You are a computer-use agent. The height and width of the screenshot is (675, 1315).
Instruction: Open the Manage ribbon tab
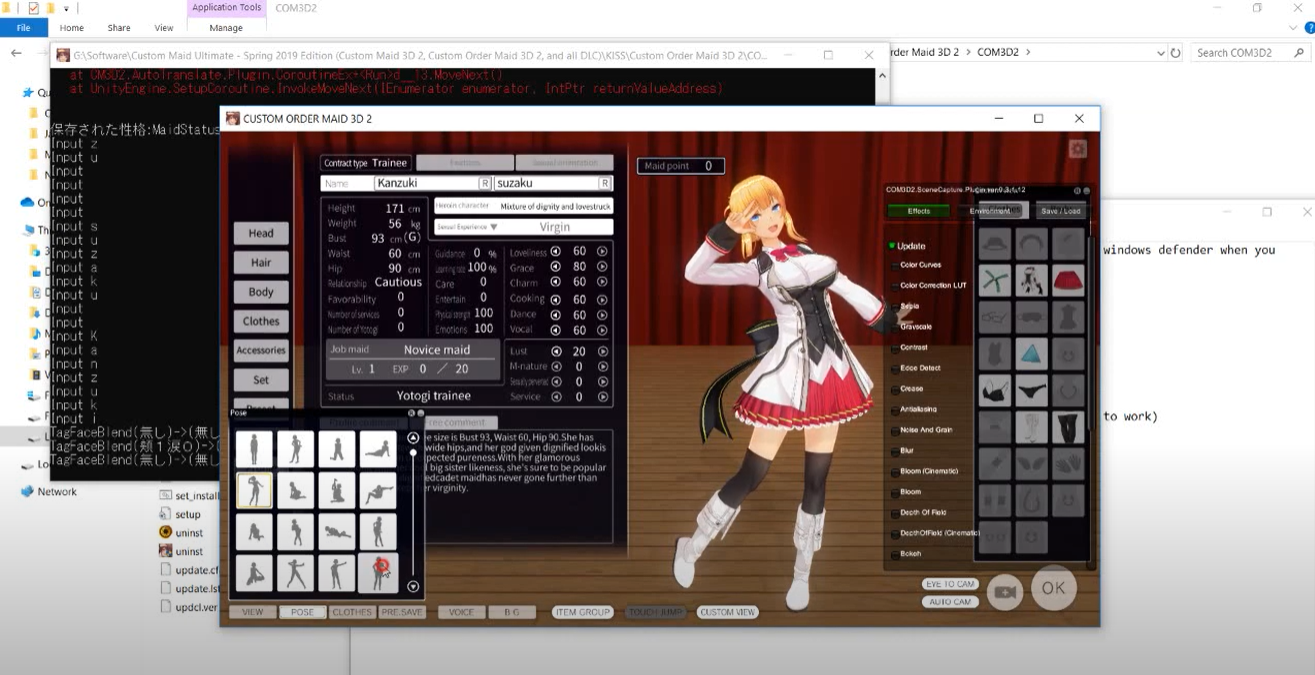point(226,28)
